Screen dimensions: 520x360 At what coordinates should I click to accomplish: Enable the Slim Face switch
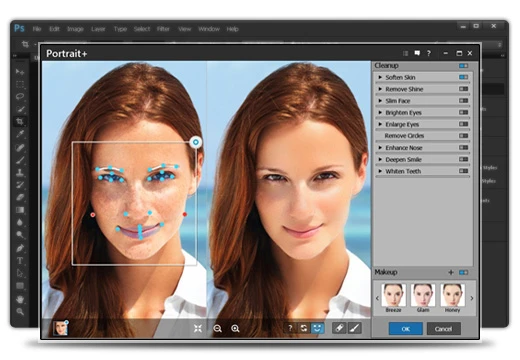pyautogui.click(x=464, y=101)
